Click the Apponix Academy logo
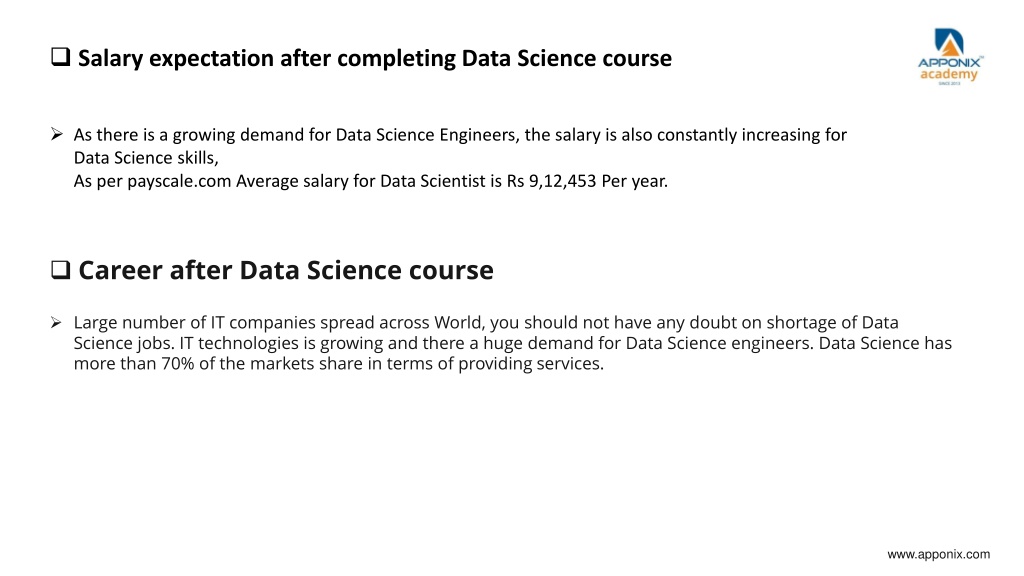 tap(950, 56)
